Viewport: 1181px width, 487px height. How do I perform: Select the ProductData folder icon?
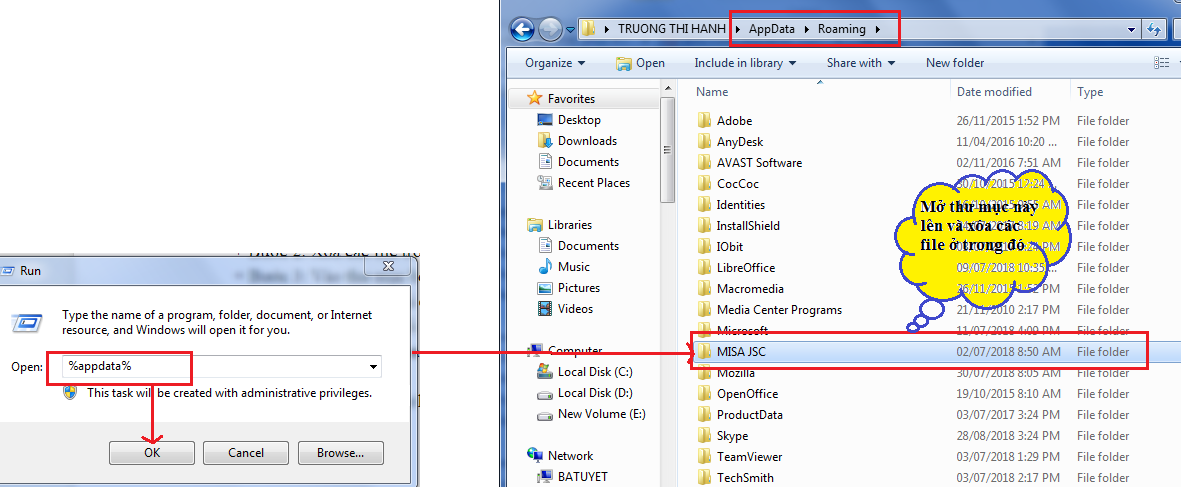click(x=704, y=415)
